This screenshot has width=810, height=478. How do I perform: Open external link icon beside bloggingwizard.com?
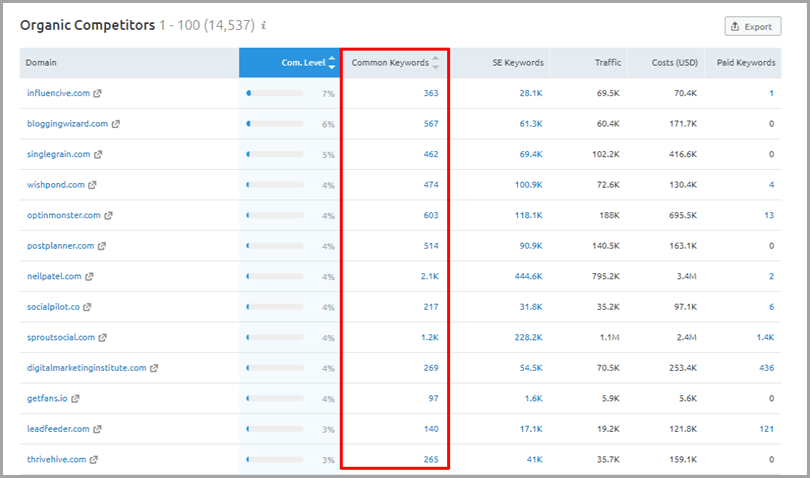[116, 124]
